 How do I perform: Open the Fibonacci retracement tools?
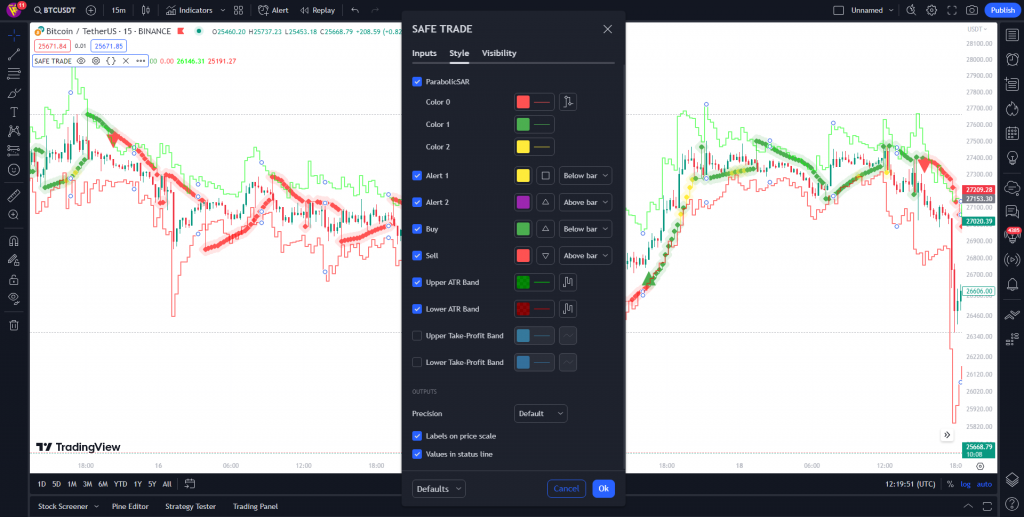pos(14,74)
